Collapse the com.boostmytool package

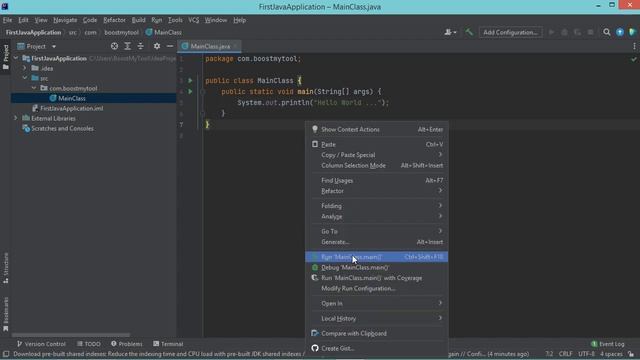click(34, 88)
